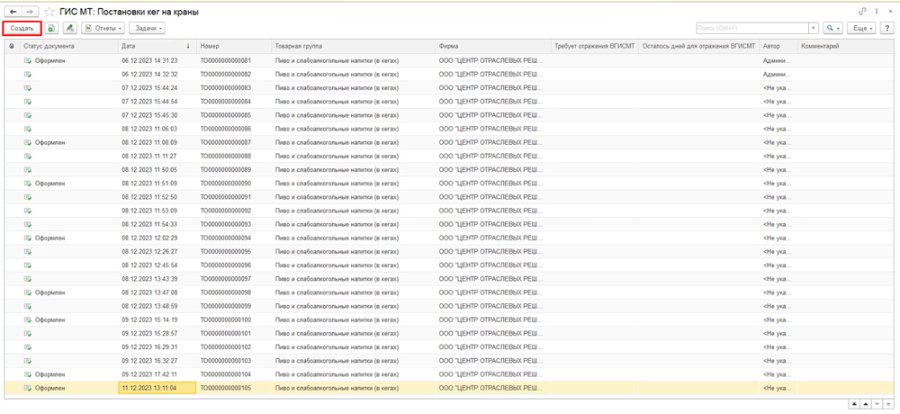Expand the Еще menu
900x414 pixels.
tap(863, 28)
